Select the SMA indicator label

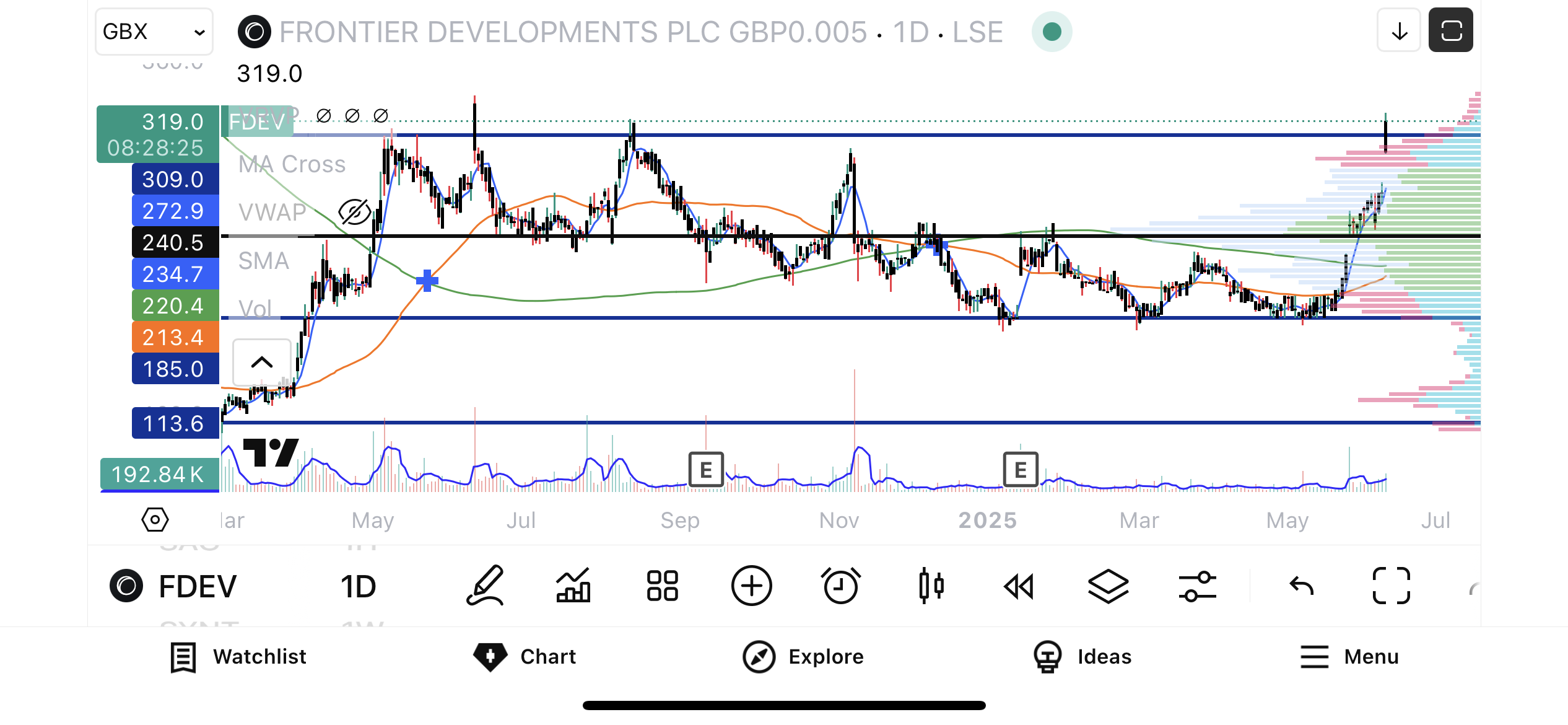coord(264,261)
